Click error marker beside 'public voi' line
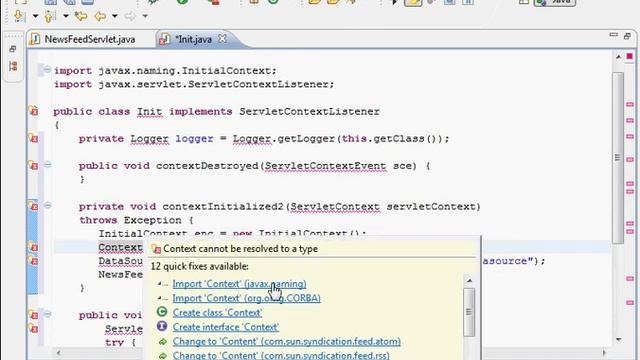The width and height of the screenshot is (640, 360). (33, 315)
